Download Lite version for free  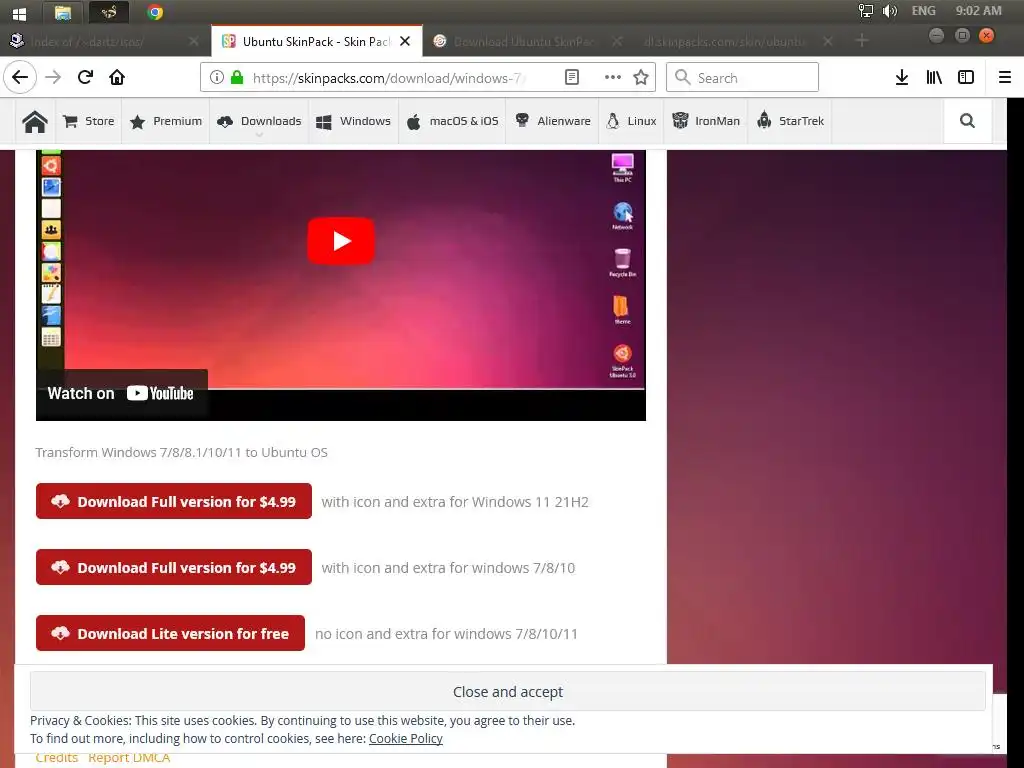[170, 633]
